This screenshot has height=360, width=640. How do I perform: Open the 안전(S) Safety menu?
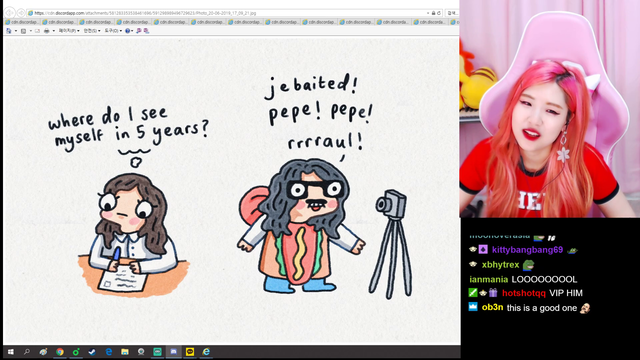(92, 31)
